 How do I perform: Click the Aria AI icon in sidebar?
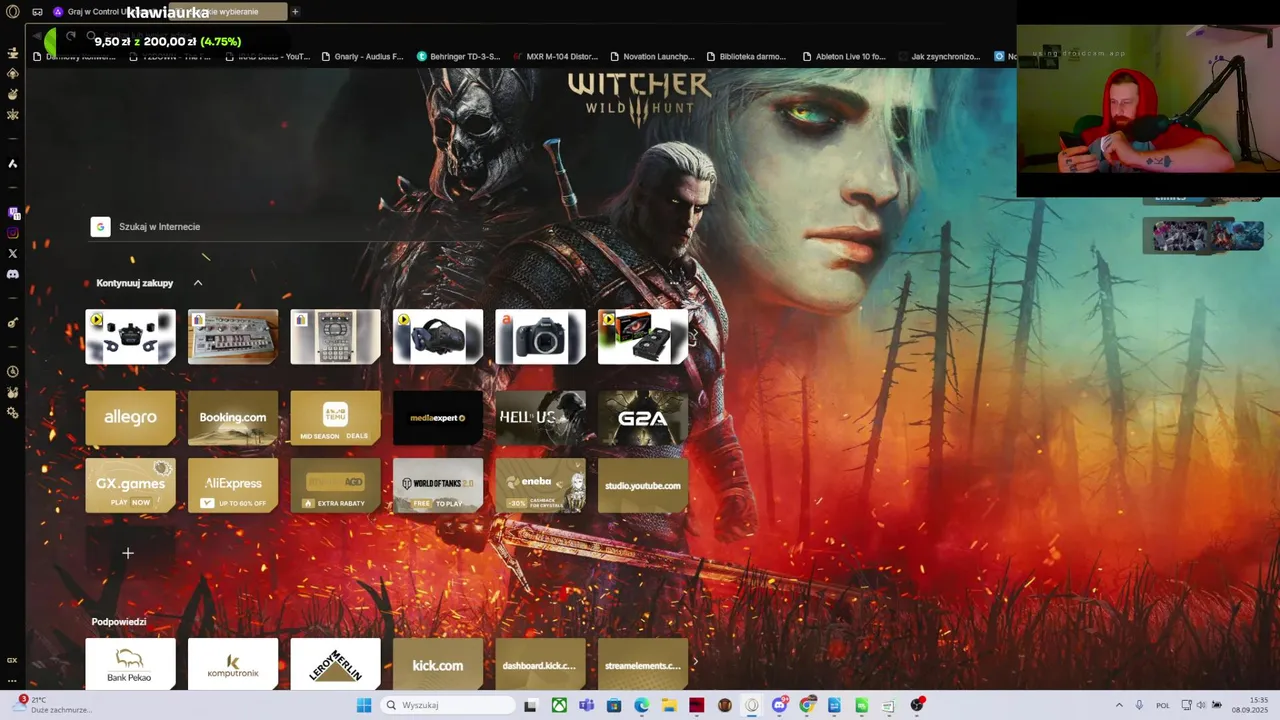click(x=12, y=163)
